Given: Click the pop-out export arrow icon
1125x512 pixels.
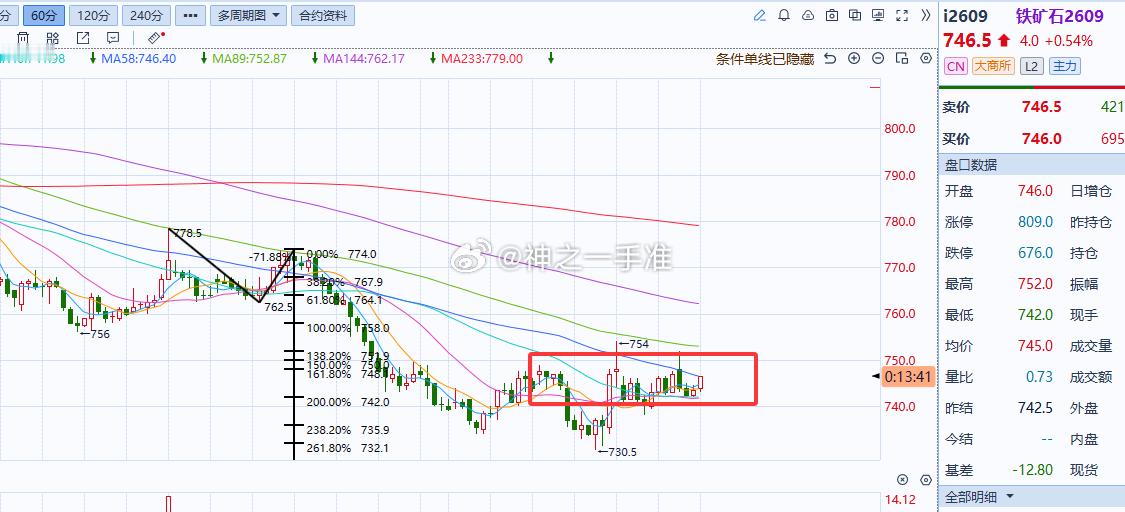Looking at the screenshot, I should coord(83,37).
